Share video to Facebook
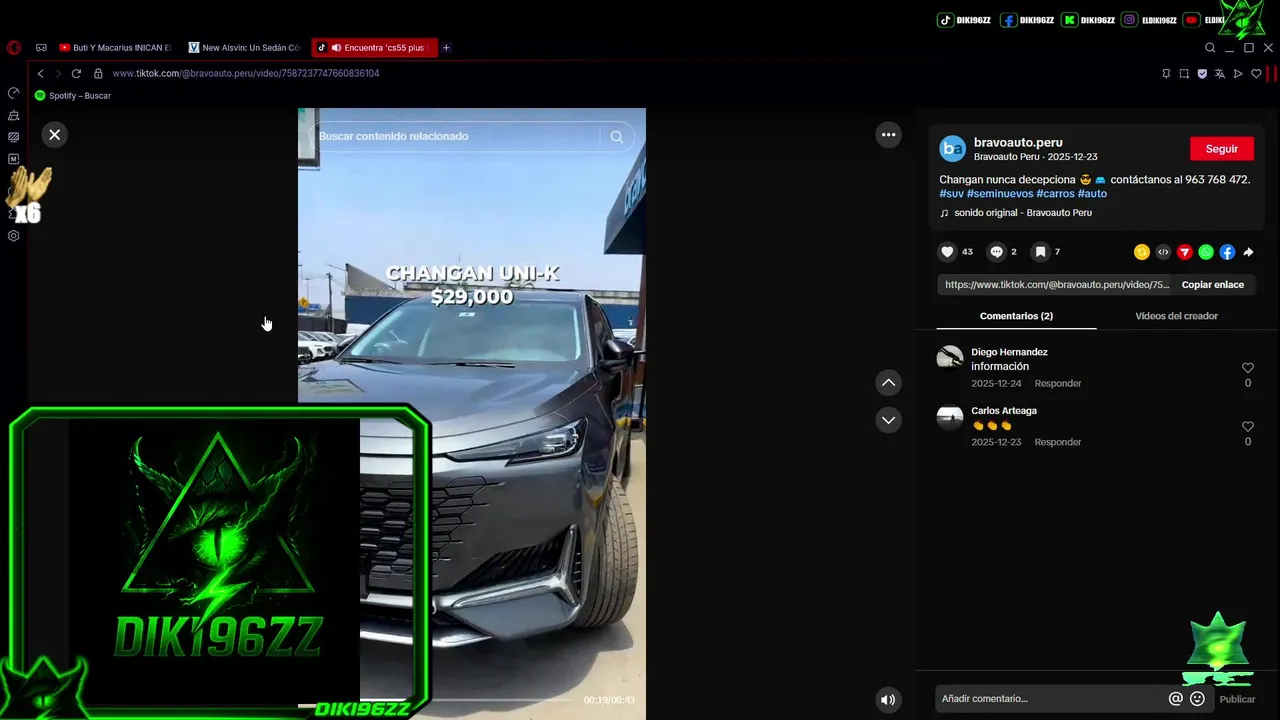 tap(1227, 252)
